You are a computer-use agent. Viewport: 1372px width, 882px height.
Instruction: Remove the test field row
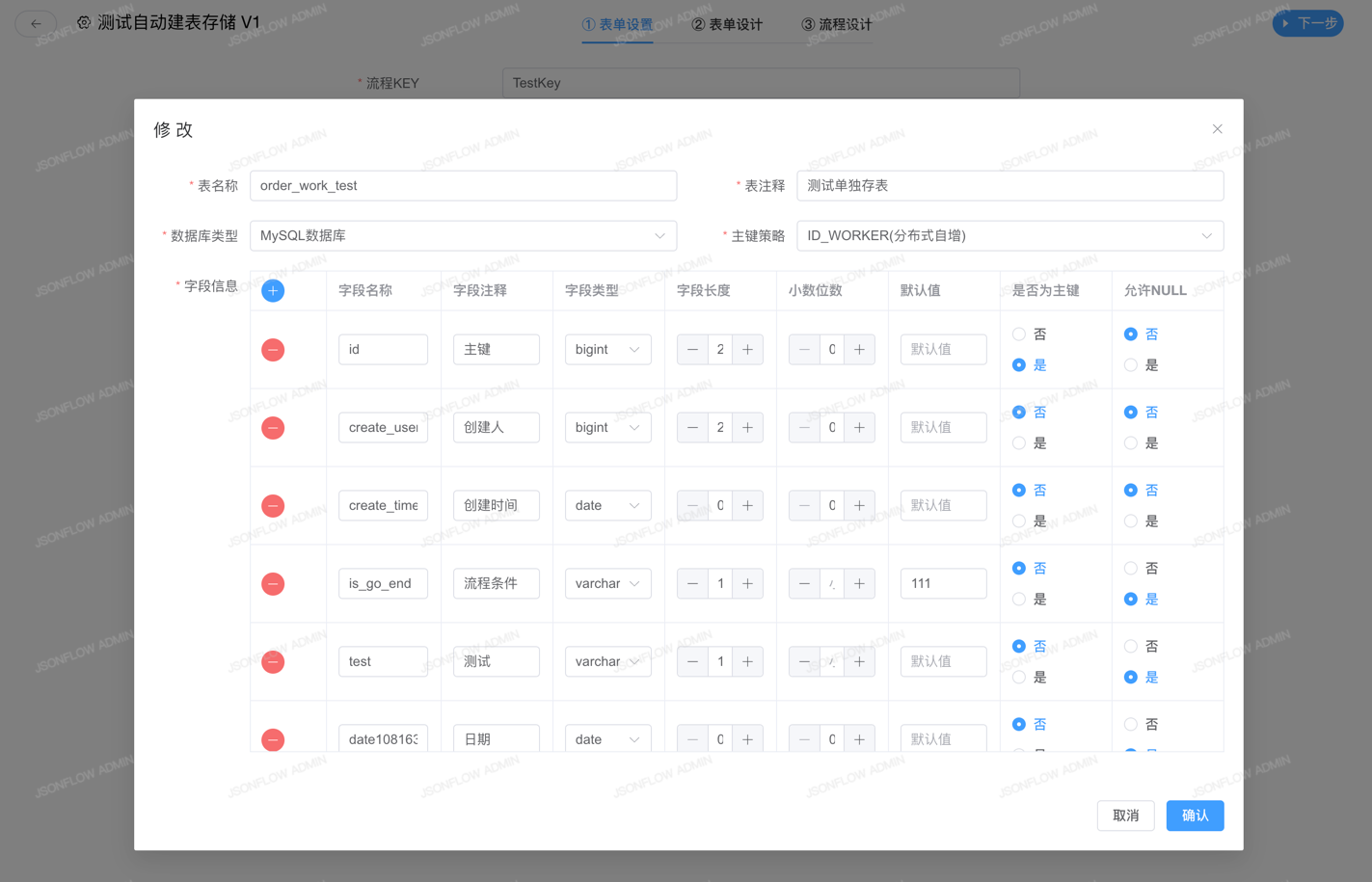click(273, 662)
